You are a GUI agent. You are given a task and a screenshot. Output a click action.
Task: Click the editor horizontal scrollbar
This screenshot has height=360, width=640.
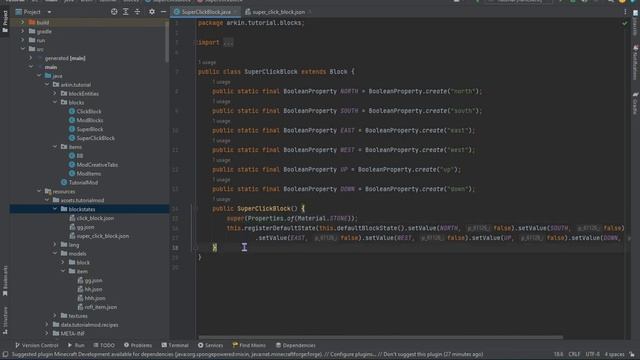tap(380, 338)
